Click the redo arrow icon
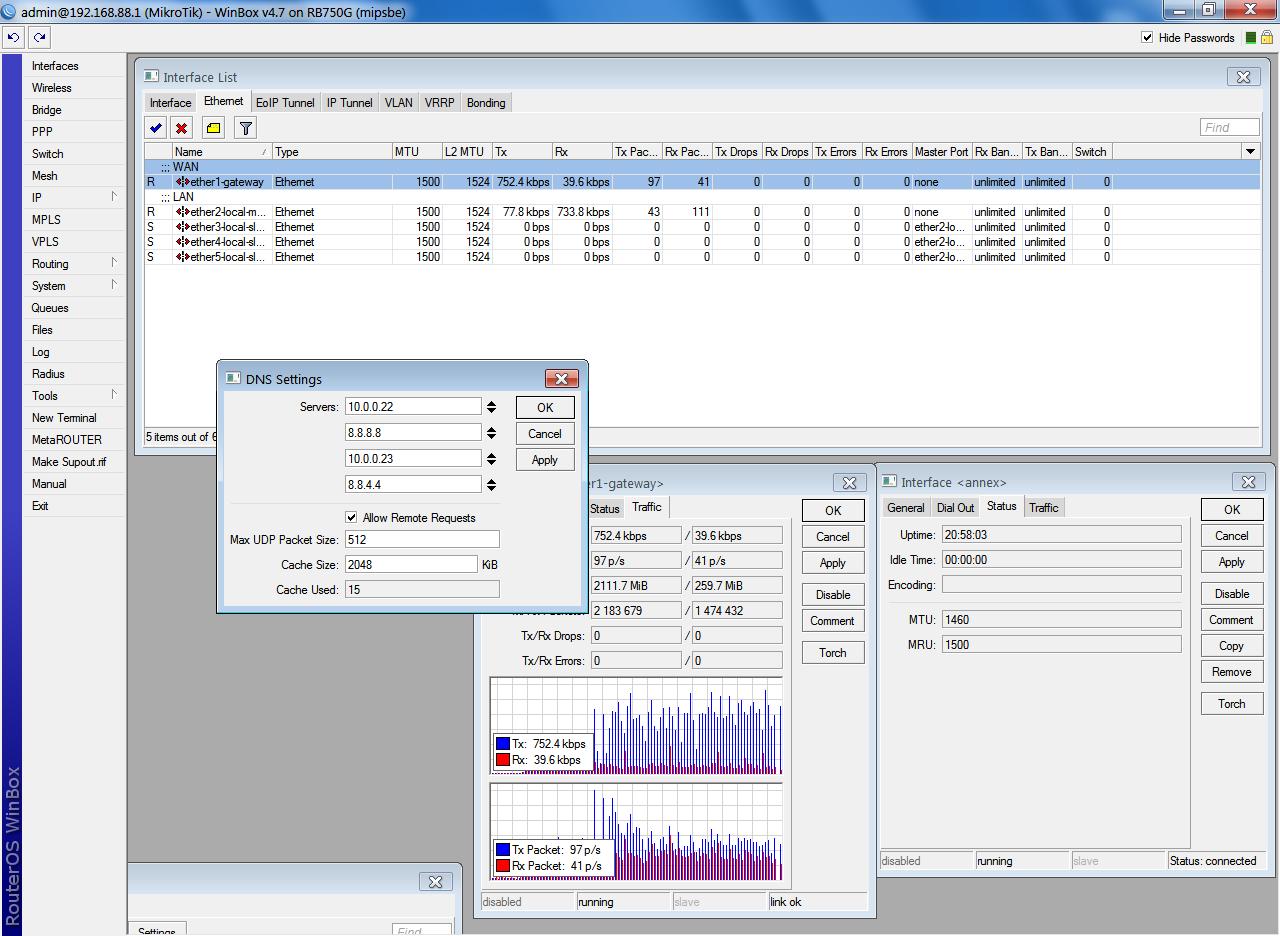 click(39, 37)
